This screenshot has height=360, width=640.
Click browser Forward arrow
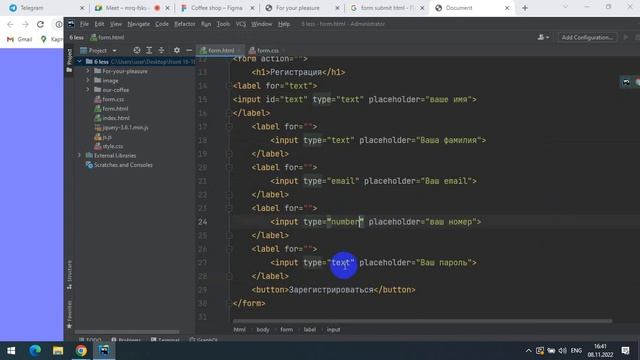25,24
